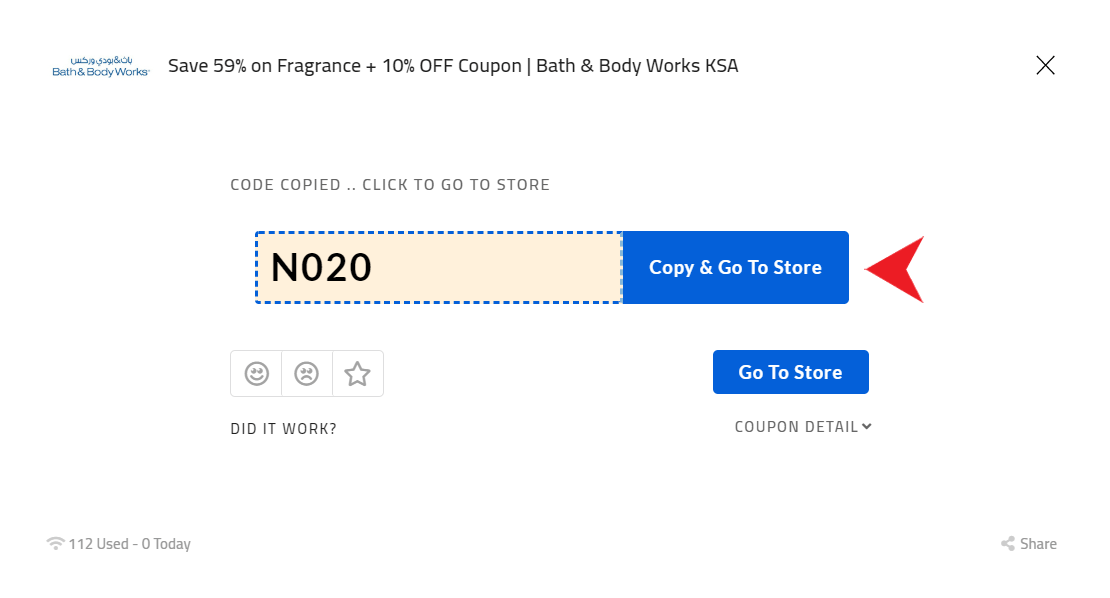Select the N020 coupon code box
The width and height of the screenshot is (1110, 598).
438,267
